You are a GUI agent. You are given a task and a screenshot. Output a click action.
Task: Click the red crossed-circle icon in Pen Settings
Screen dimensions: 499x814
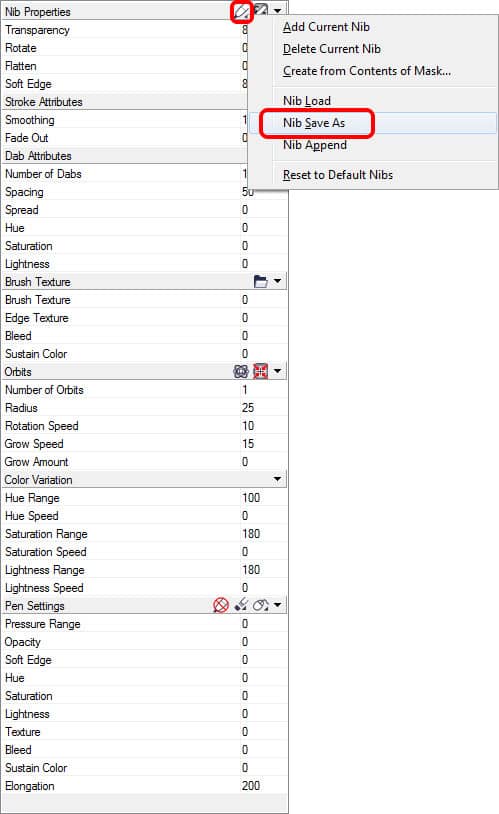(x=221, y=605)
